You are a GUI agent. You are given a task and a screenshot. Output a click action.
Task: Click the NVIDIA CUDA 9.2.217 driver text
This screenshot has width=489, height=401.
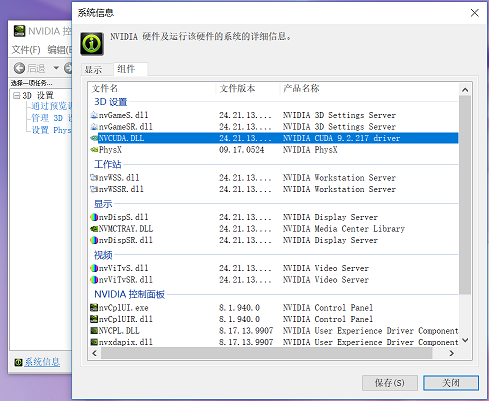coord(341,138)
